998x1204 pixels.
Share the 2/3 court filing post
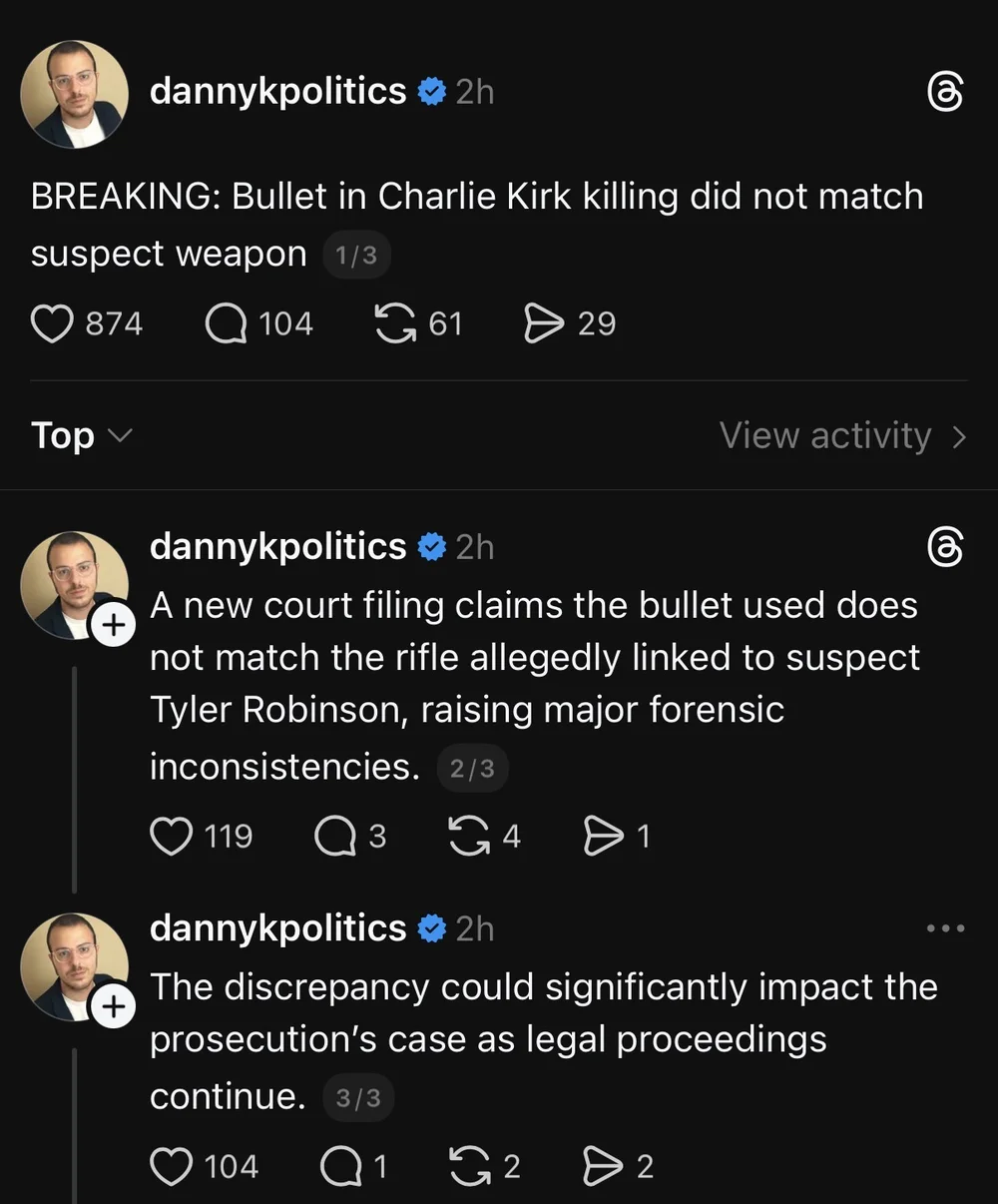point(603,836)
